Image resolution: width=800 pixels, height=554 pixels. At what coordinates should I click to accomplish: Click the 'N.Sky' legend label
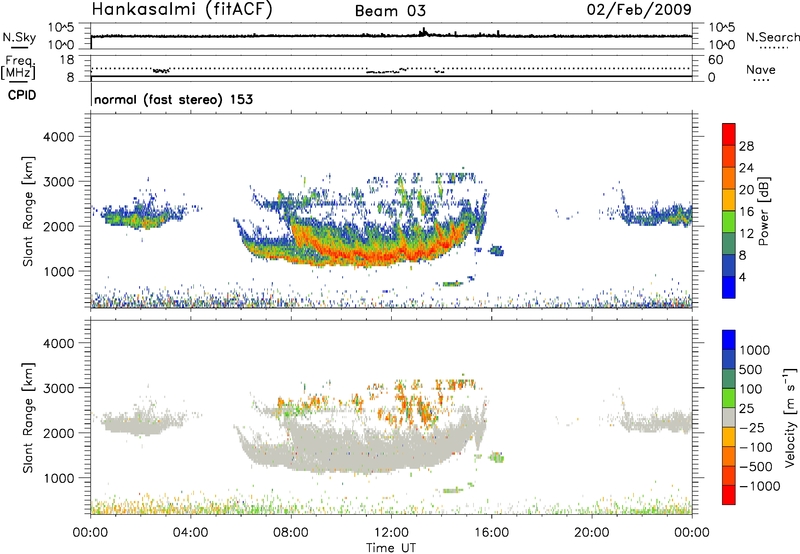click(x=19, y=37)
